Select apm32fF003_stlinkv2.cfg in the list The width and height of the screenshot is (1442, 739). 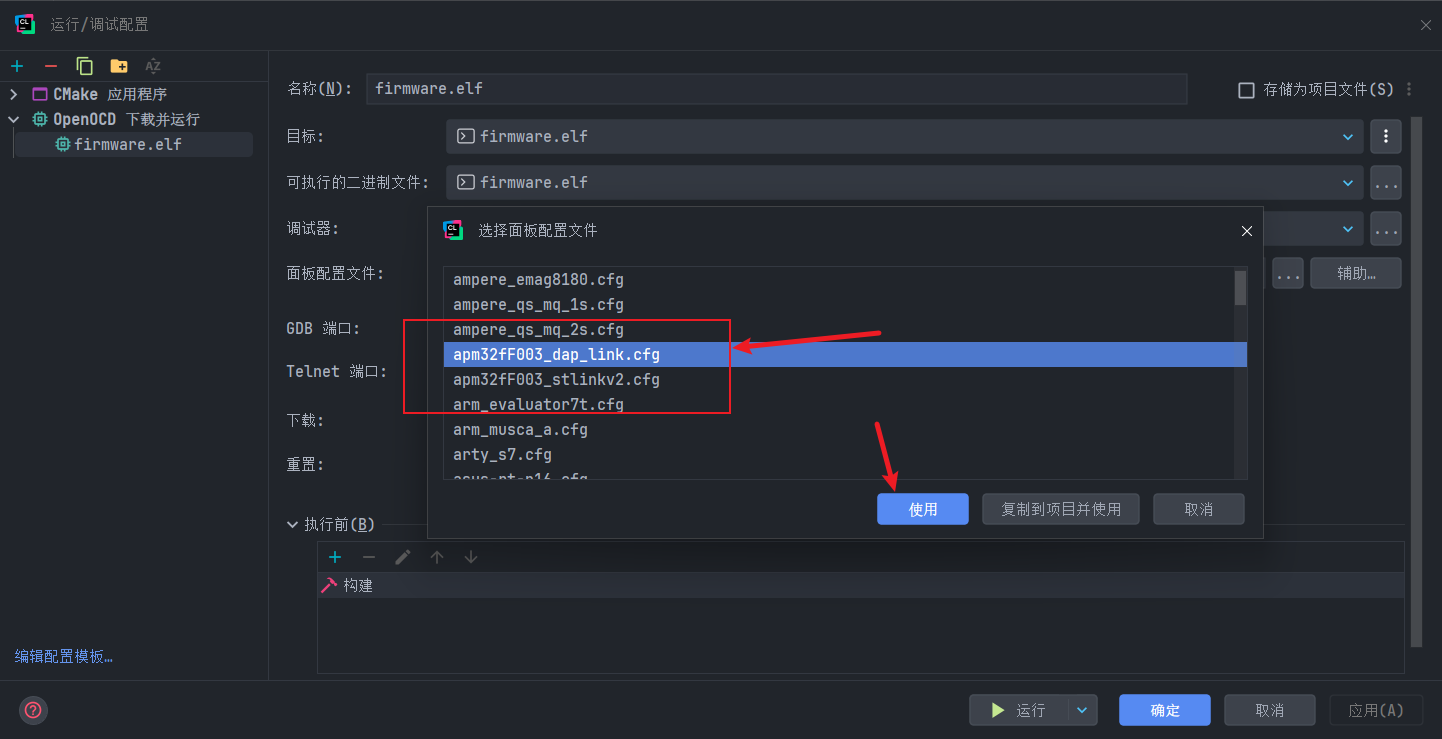coord(556,380)
